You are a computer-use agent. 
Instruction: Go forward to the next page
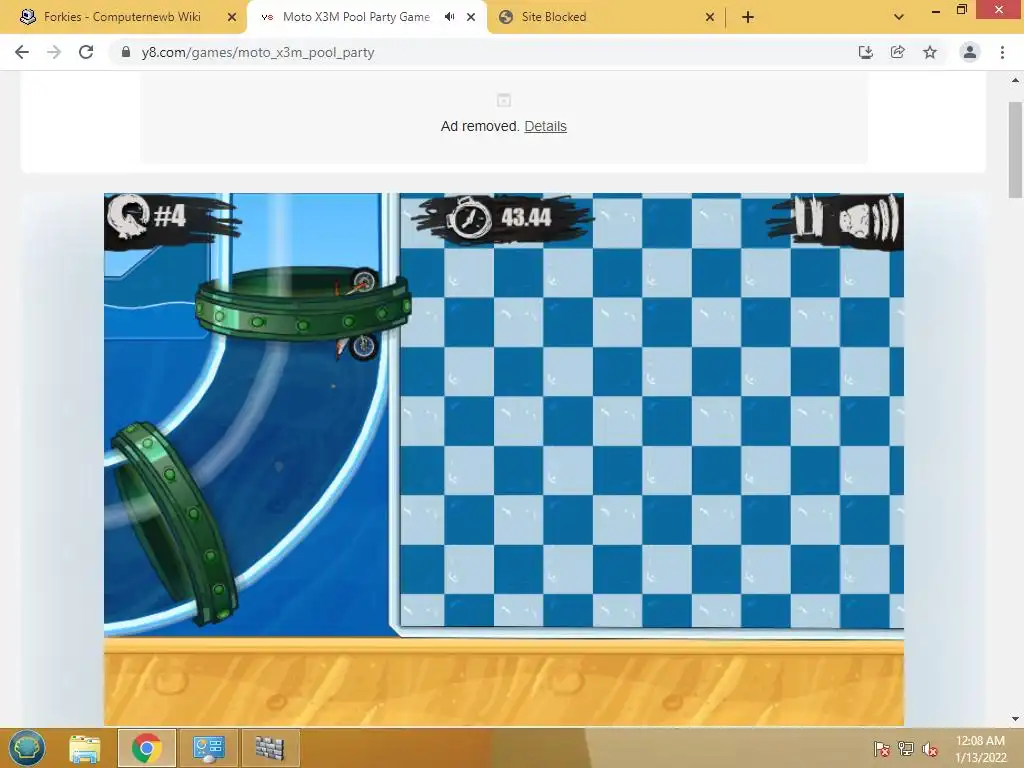(54, 52)
